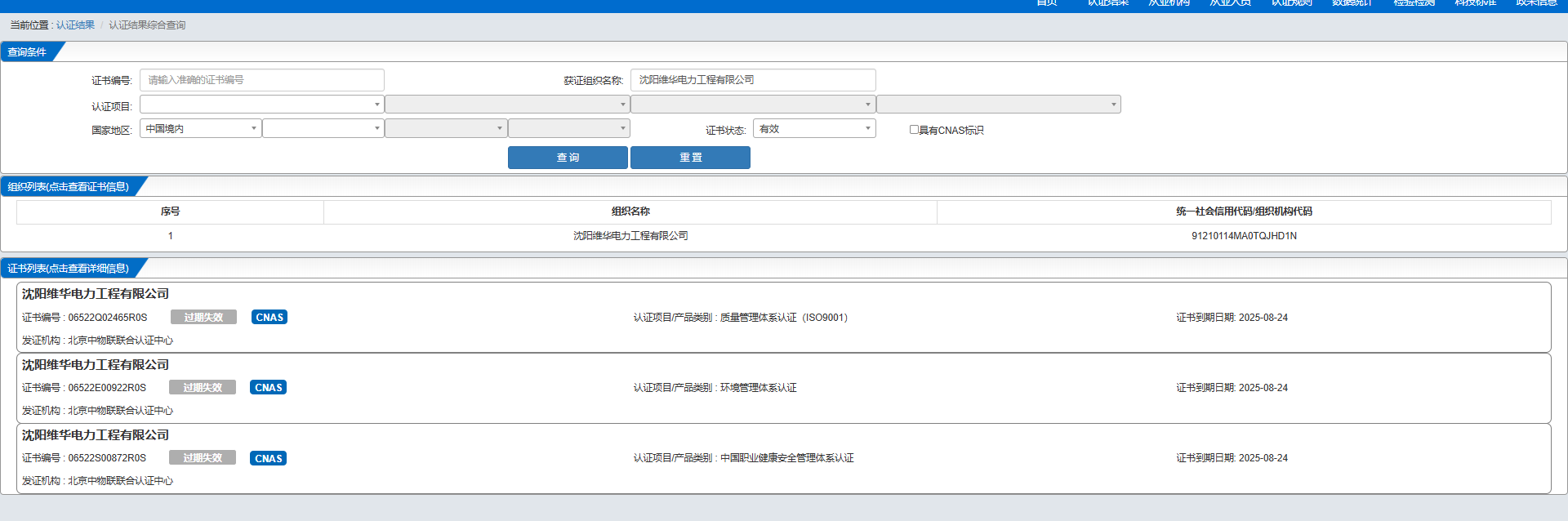
Task: Open the province dropdown next to 中国境内
Action: click(323, 129)
